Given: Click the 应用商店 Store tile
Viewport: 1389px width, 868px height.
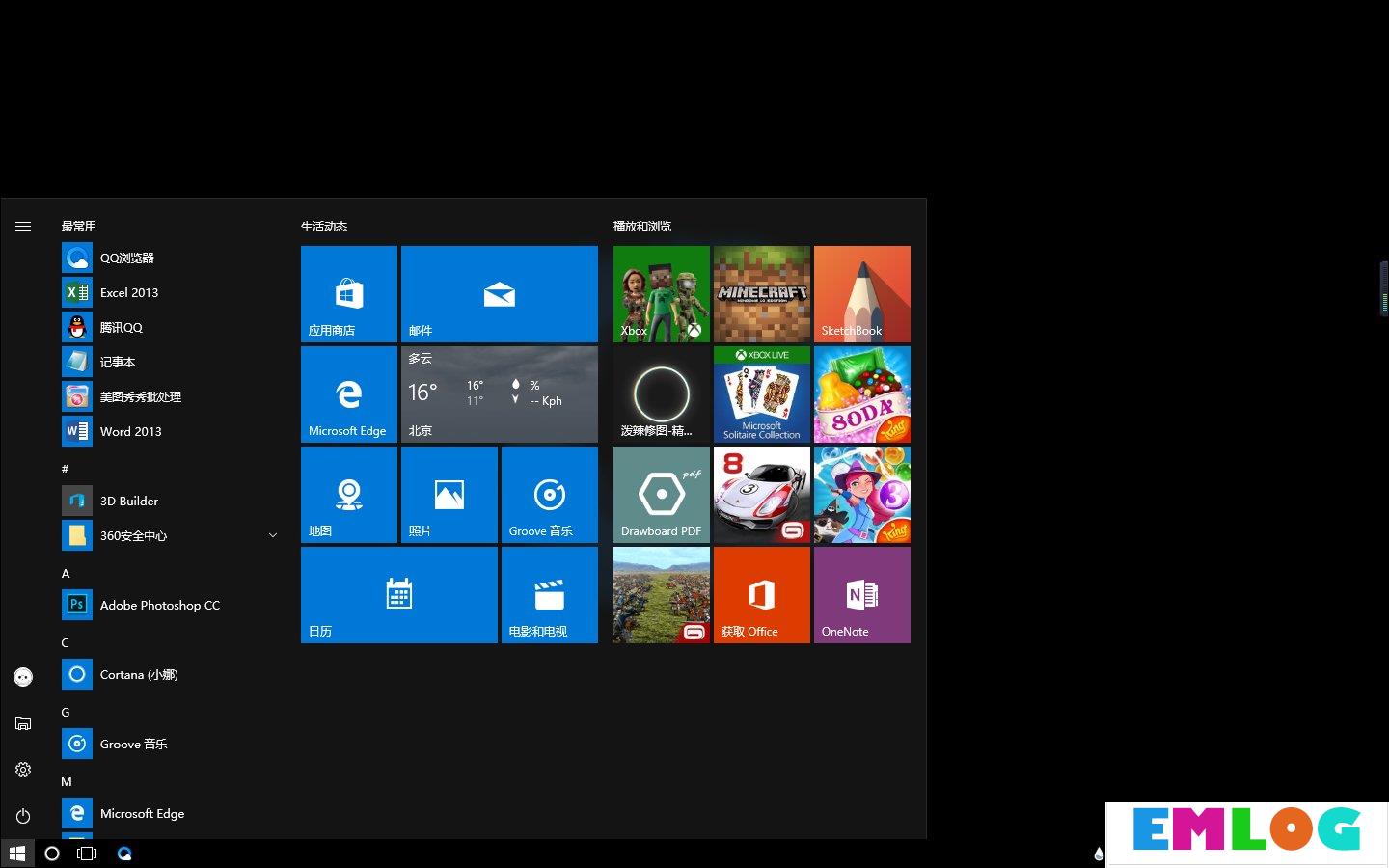Looking at the screenshot, I should click(x=349, y=294).
